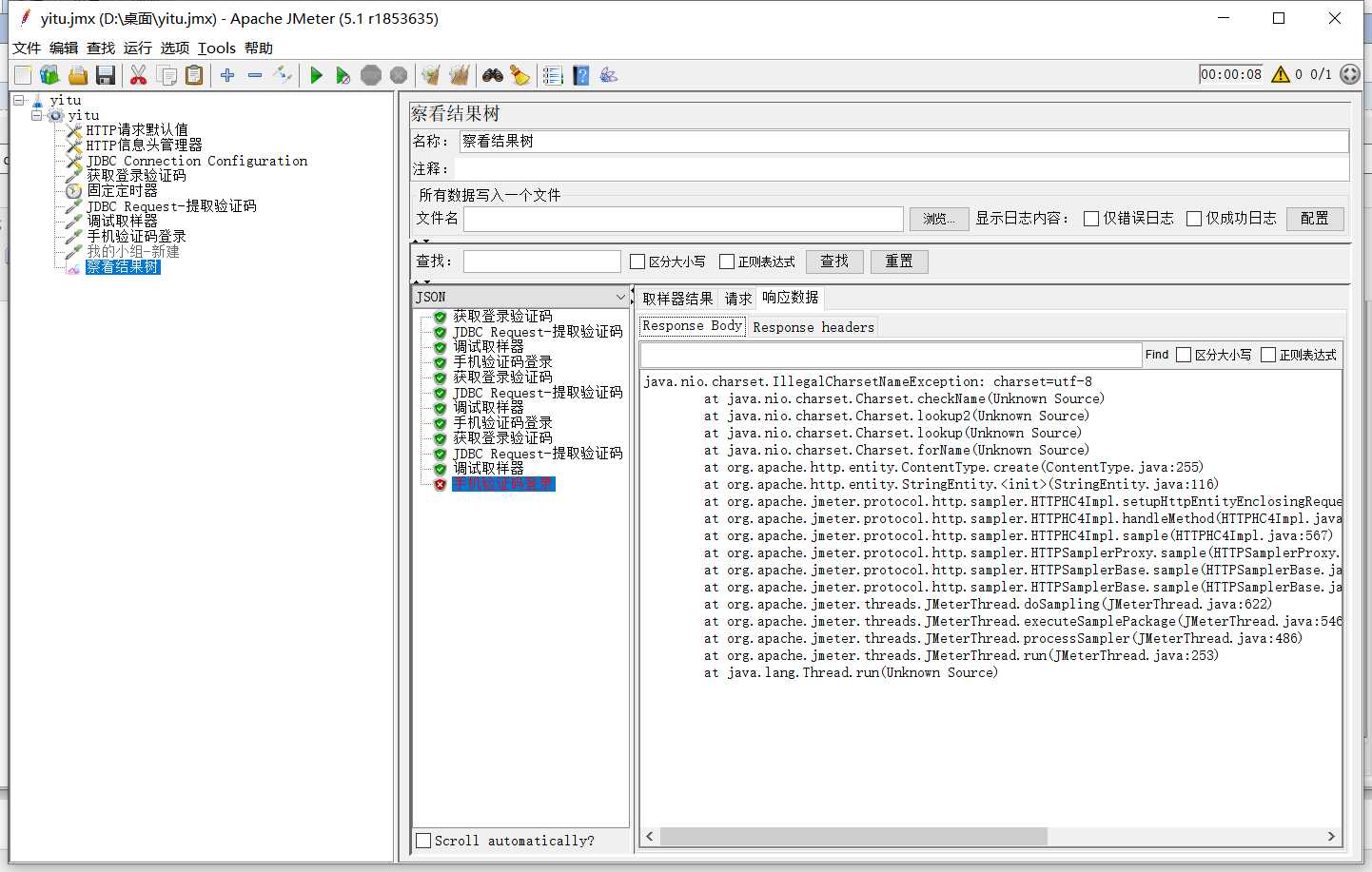Clear current results with single broom icon
This screenshot has width=1372, height=872.
pos(432,75)
